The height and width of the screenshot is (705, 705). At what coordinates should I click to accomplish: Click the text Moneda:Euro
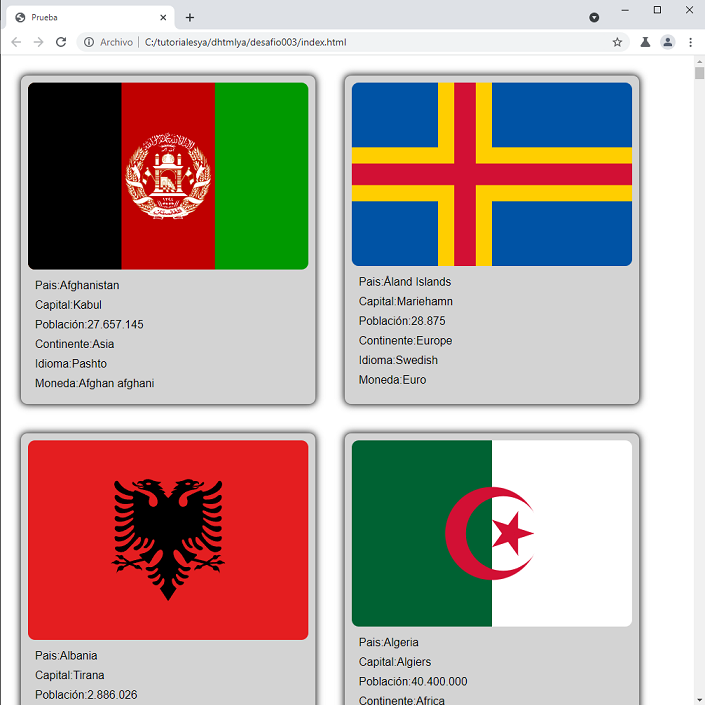click(x=393, y=380)
